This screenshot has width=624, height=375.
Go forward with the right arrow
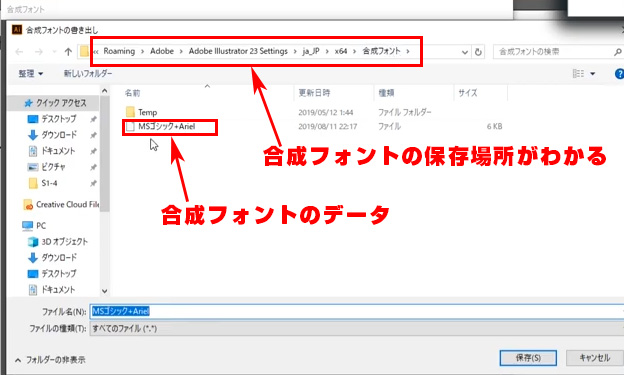pos(39,52)
